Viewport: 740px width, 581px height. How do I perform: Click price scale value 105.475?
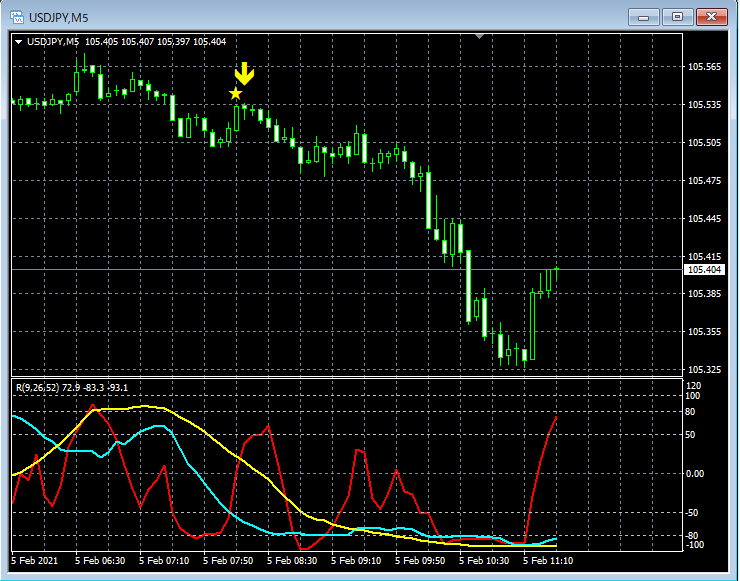coord(704,181)
